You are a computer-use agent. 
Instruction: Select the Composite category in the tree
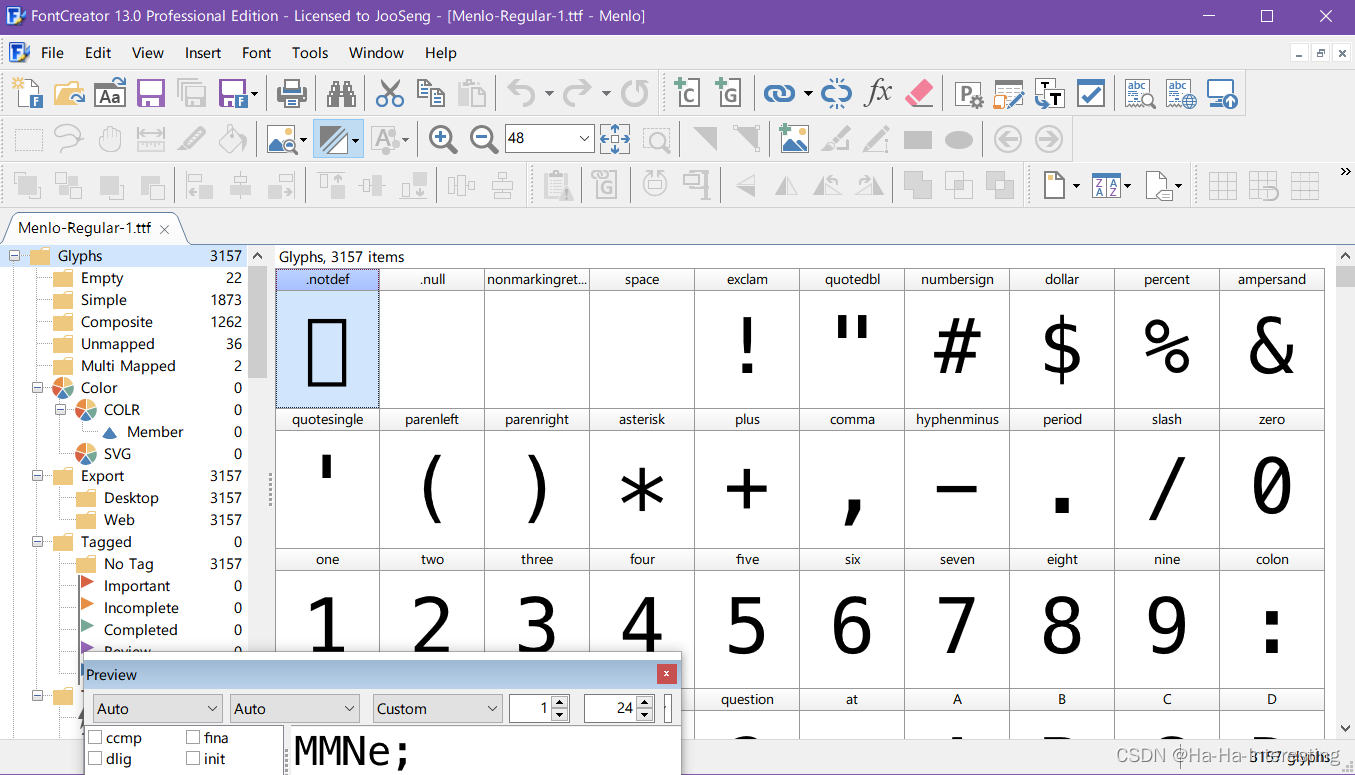pyautogui.click(x=116, y=322)
